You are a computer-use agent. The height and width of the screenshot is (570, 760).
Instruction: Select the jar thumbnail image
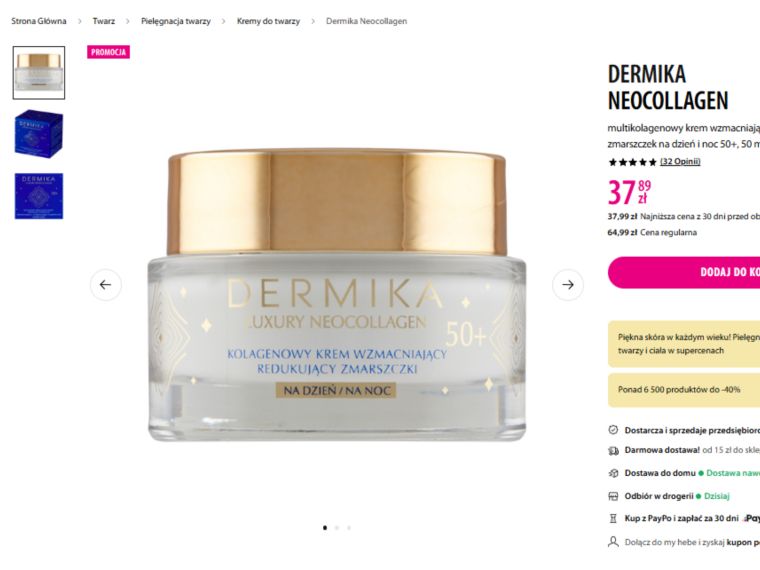pyautogui.click(x=39, y=73)
